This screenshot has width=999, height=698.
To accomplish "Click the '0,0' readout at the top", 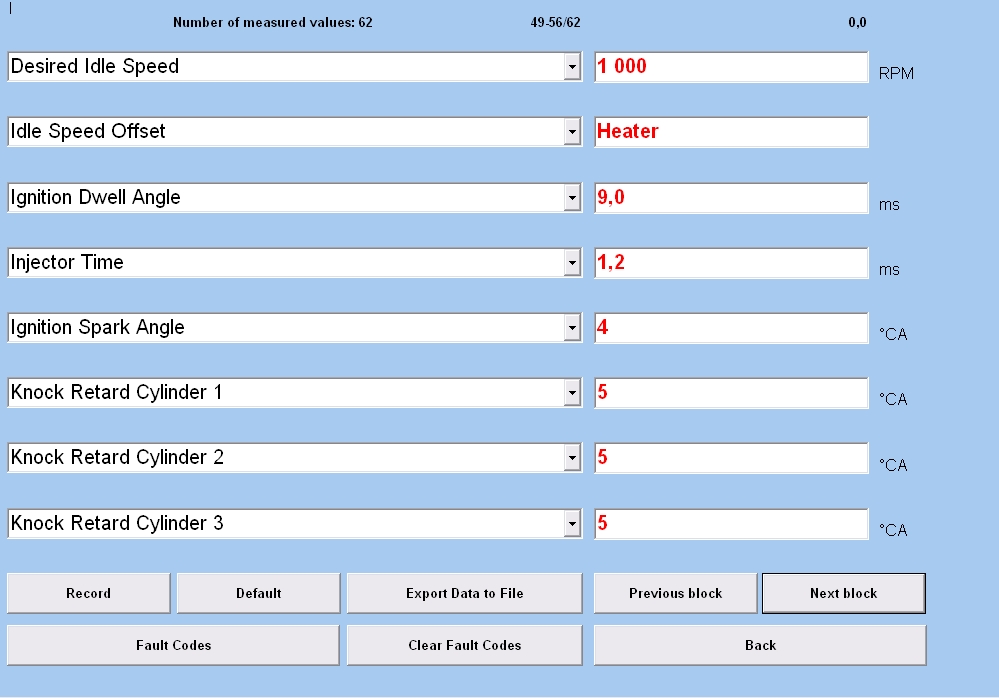I will click(857, 23).
